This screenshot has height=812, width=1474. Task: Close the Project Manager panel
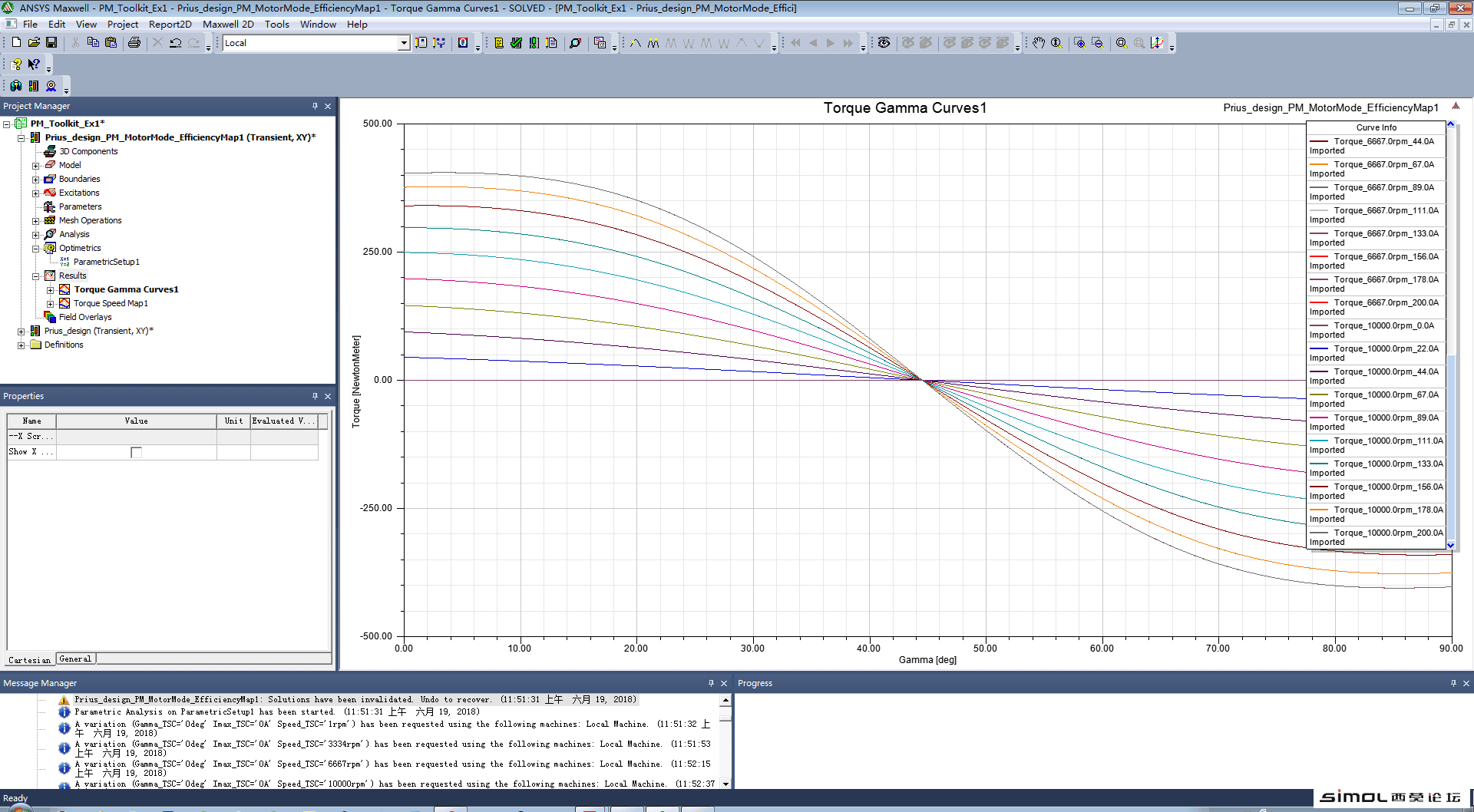[x=328, y=106]
